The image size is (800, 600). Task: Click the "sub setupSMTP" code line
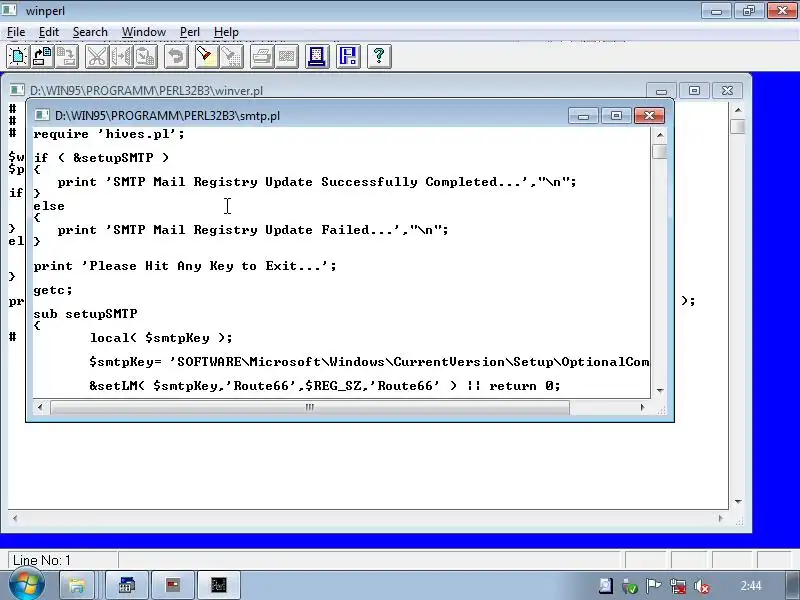85,314
